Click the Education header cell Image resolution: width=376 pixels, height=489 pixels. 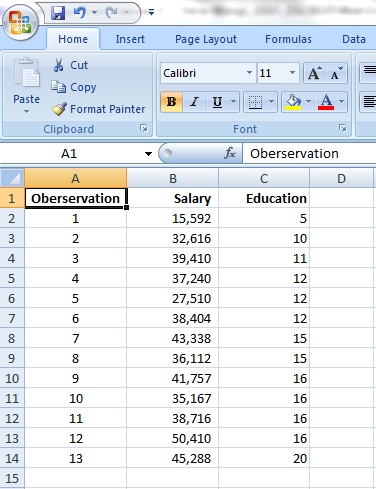264,198
